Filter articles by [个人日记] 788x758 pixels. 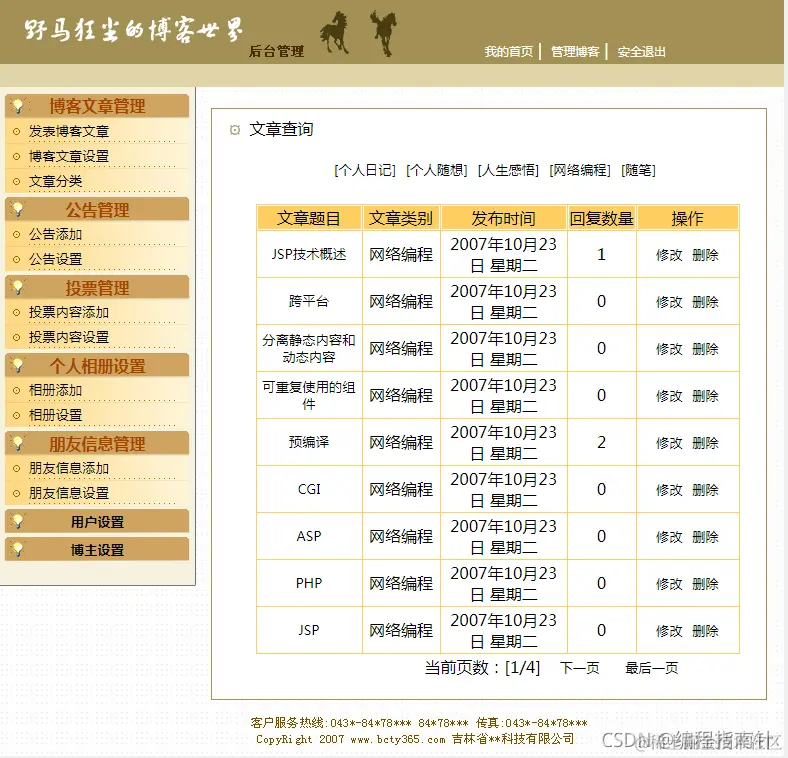coord(365,170)
